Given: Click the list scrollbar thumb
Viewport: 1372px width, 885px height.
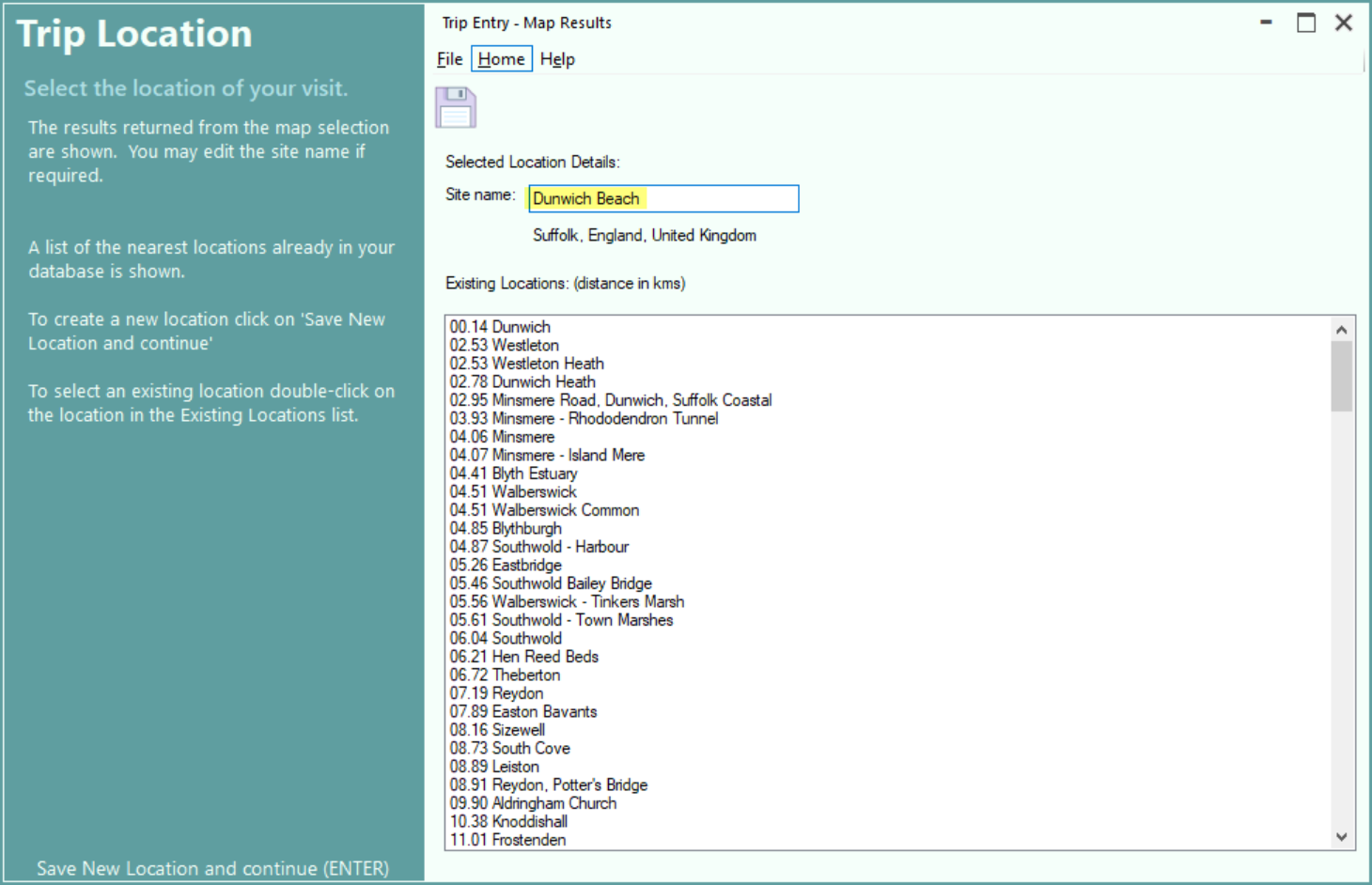Looking at the screenshot, I should 1341,376.
